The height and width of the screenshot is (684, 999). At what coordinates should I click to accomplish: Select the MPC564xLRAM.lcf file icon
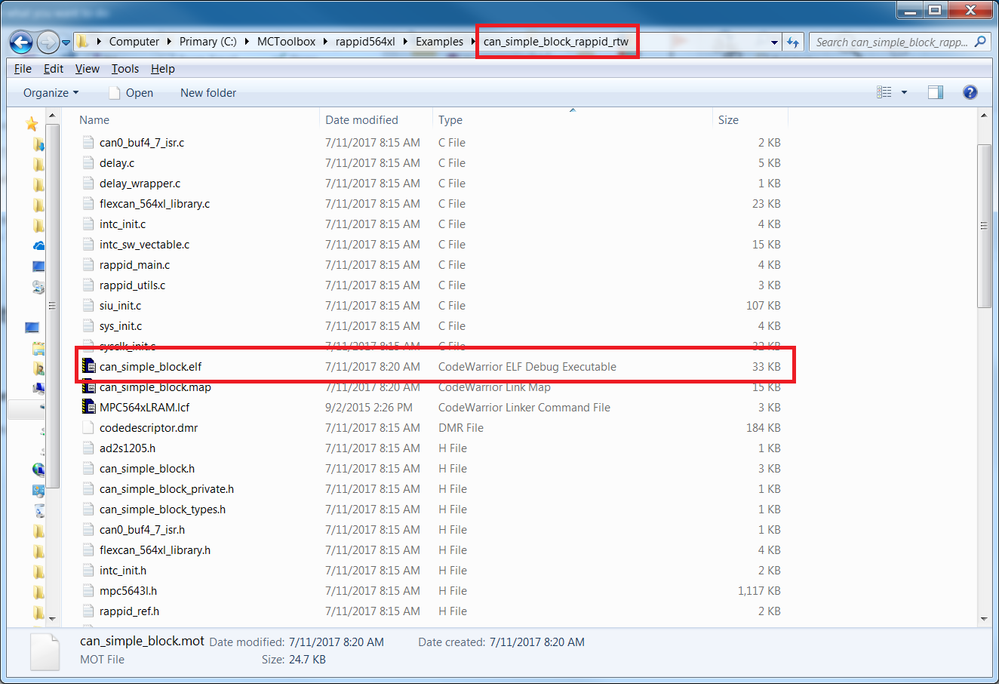tap(89, 407)
